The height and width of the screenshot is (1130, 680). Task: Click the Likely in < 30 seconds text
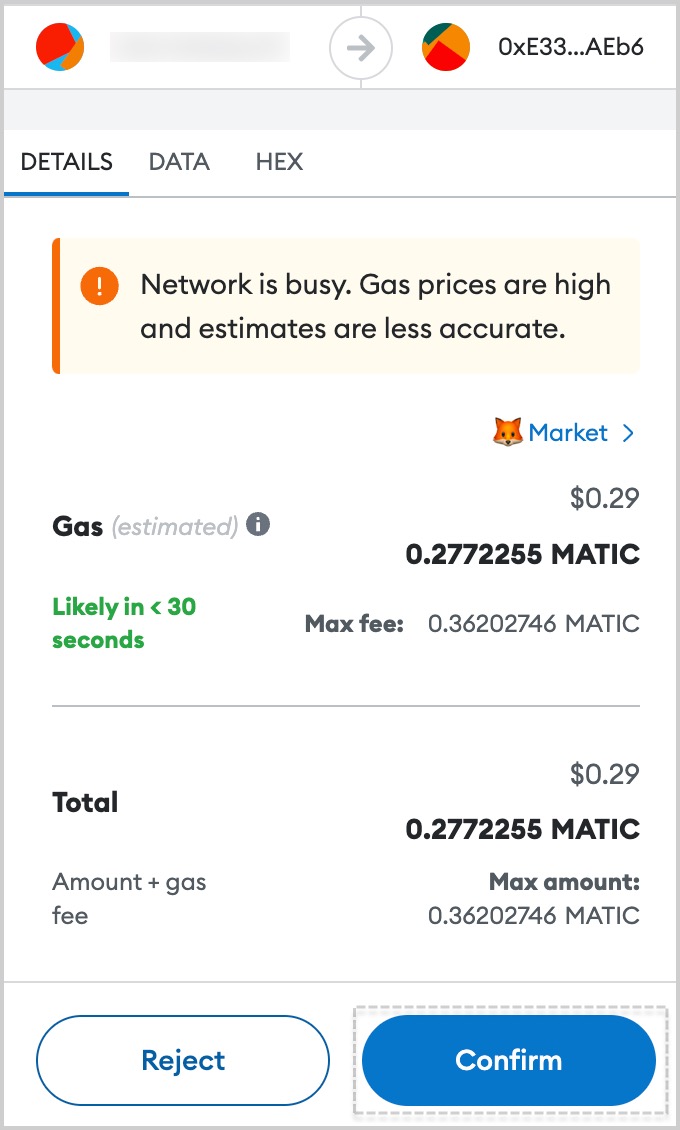click(x=124, y=623)
